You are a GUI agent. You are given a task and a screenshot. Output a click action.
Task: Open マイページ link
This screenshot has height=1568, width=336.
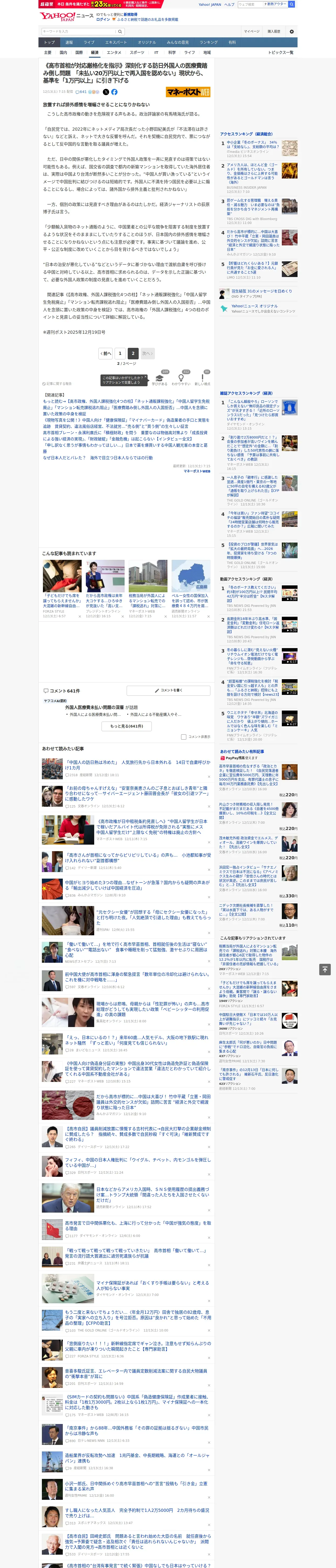tap(251, 31)
